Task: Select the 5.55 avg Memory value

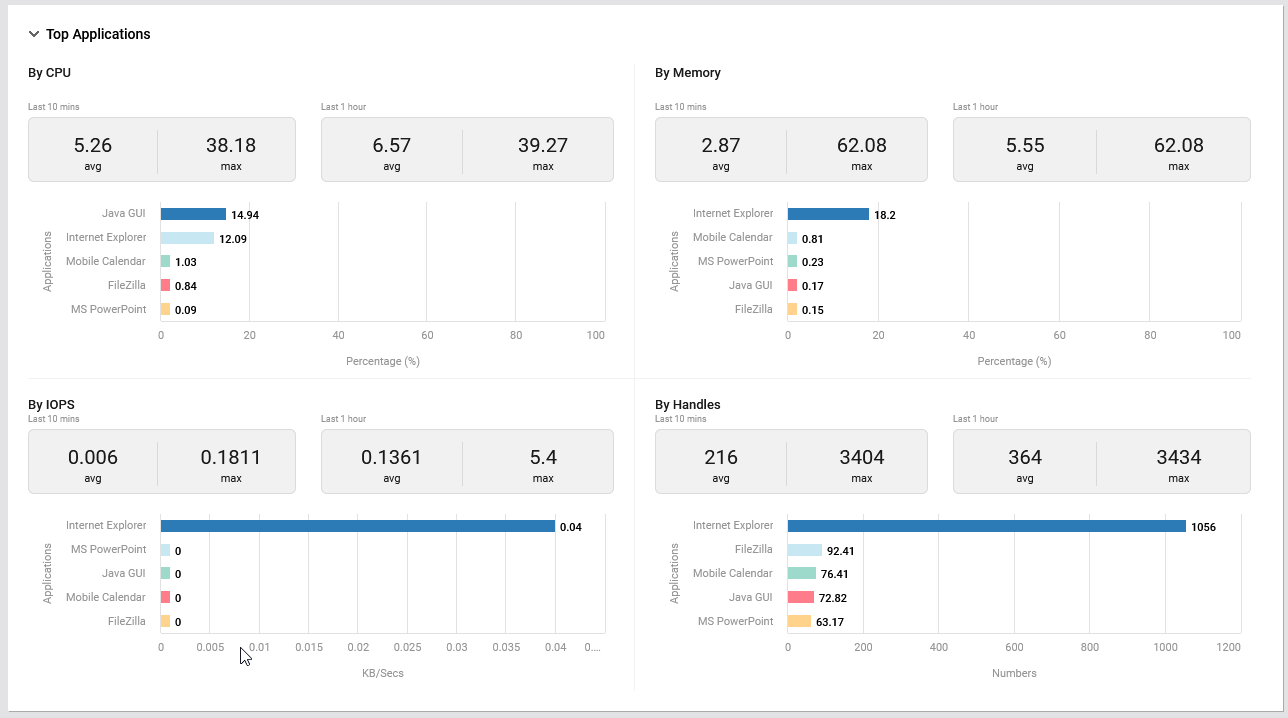Action: pos(1024,145)
